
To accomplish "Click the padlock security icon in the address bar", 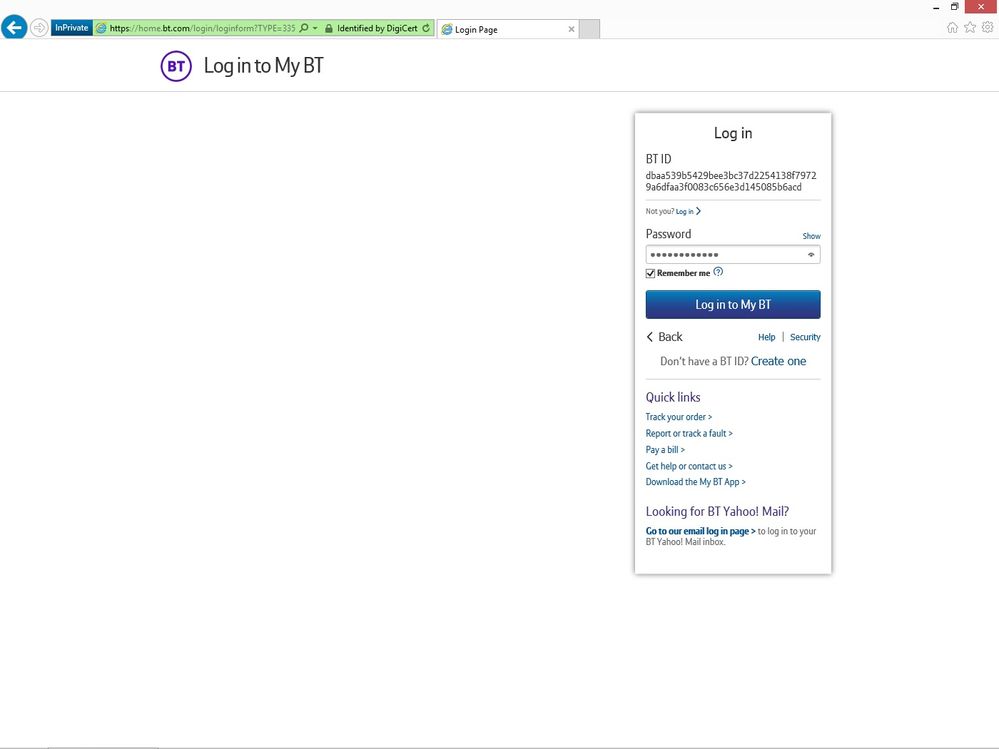I will [x=328, y=29].
